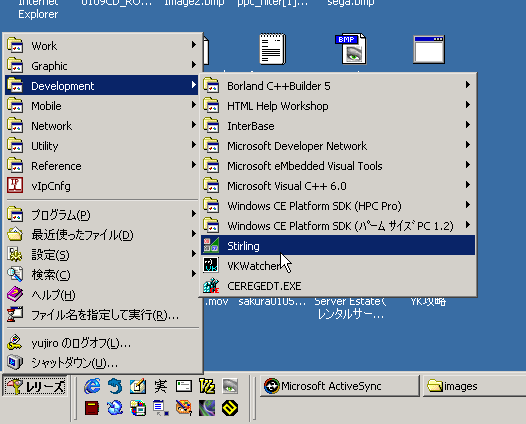
Task: Open the Reference menu item
Action: click(102, 165)
